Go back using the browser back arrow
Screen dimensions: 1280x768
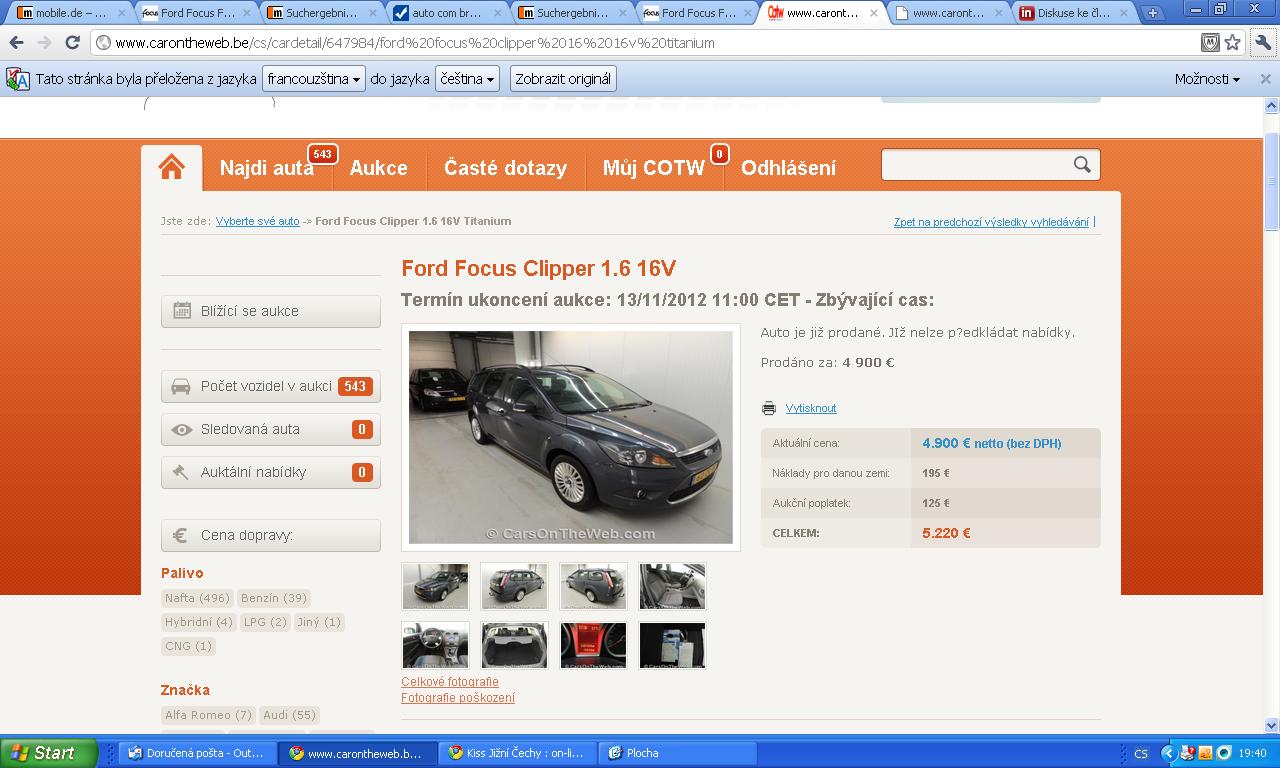[17, 43]
